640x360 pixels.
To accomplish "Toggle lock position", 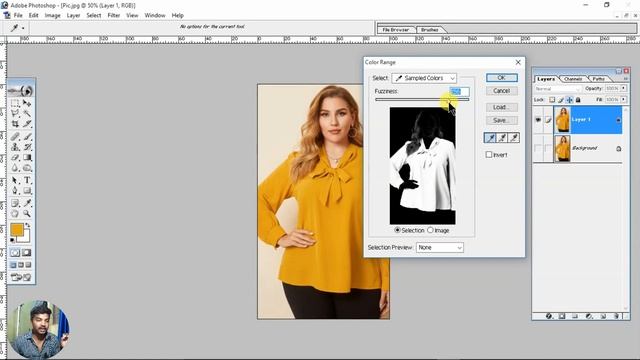I will pos(569,100).
